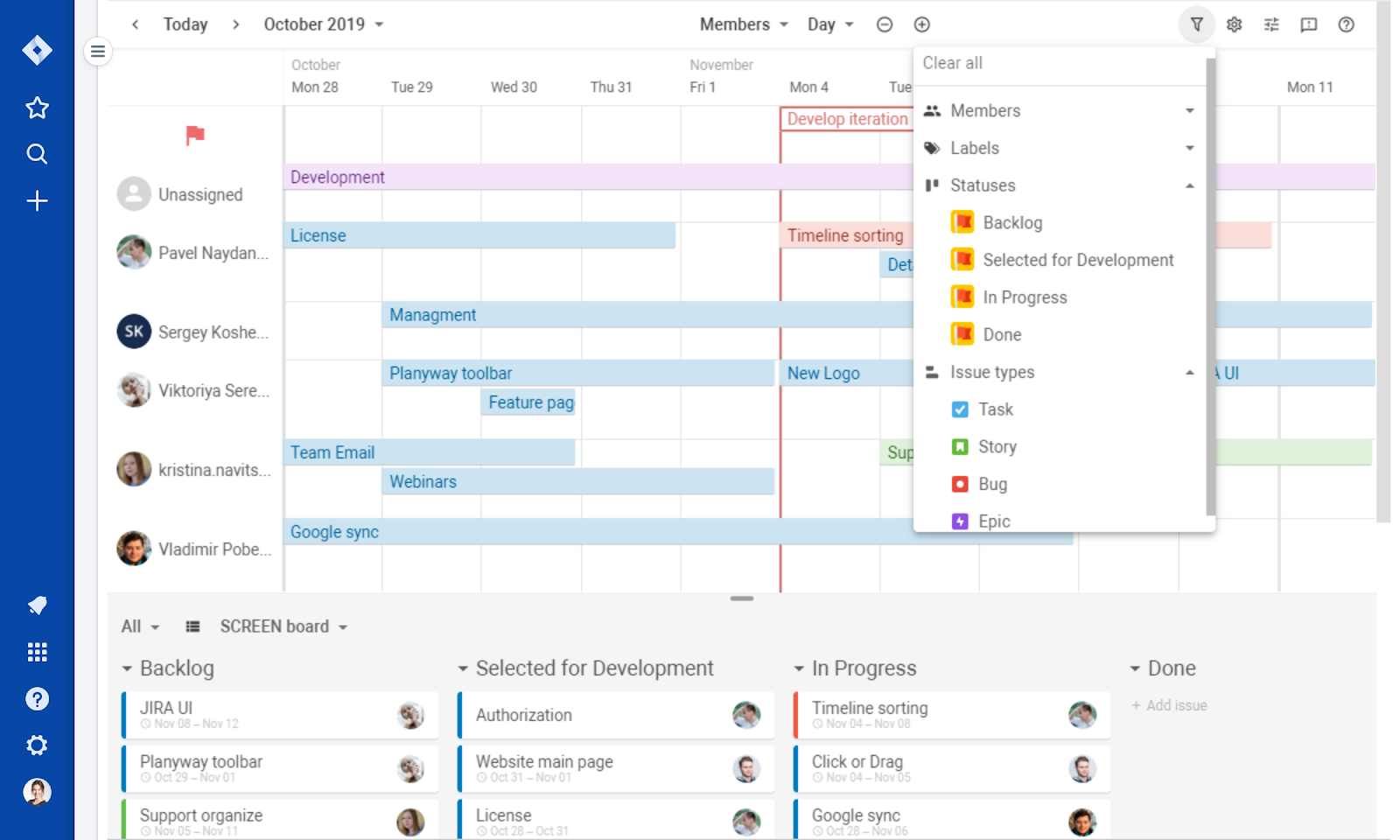The image size is (1400, 840).
Task: Expand the Members filter section
Action: (x=1188, y=110)
